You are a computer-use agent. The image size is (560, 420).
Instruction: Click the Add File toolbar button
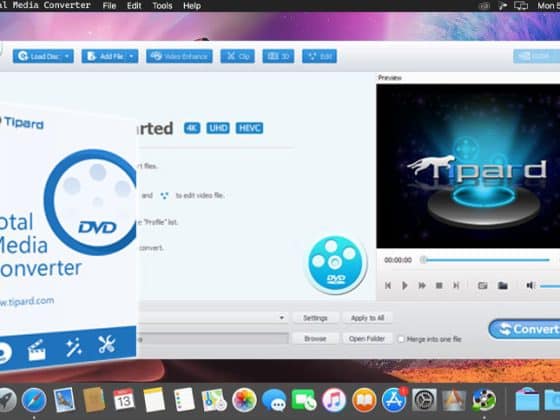click(110, 56)
